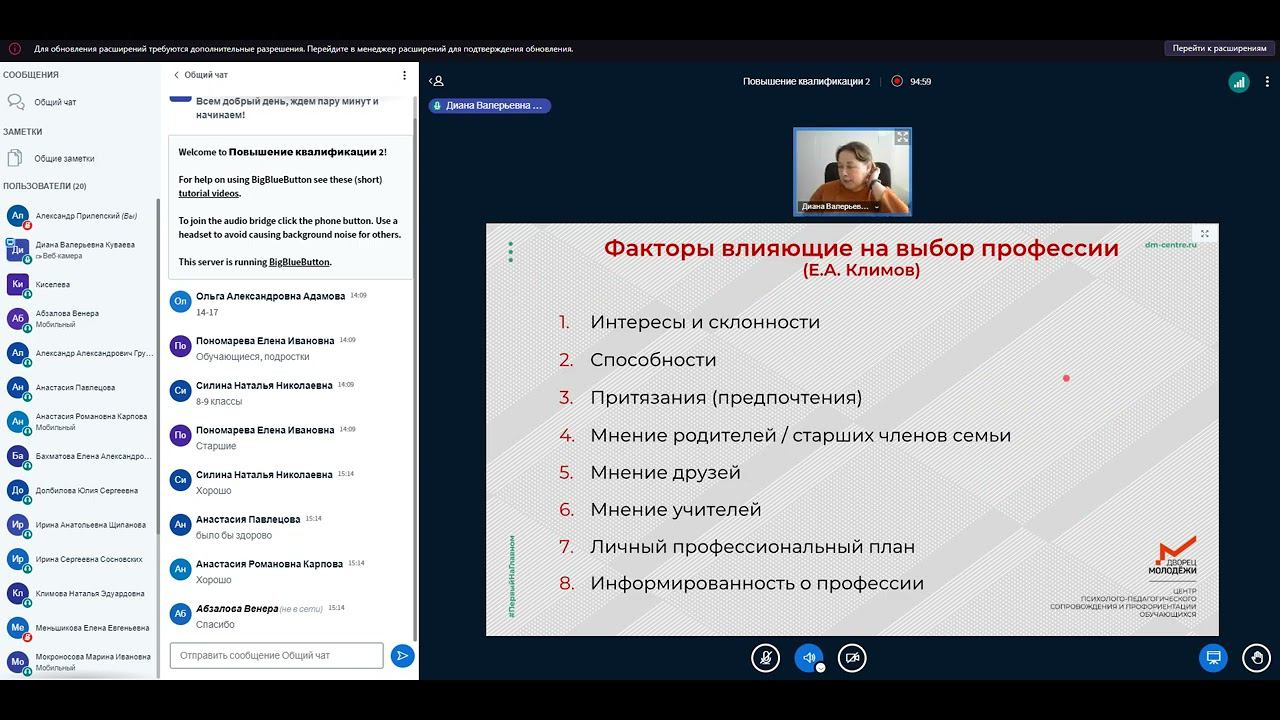Image resolution: width=1280 pixels, height=720 pixels.
Task: Select user Анастасия Романовна Карпова in the users list
Action: pyautogui.click(x=80, y=421)
